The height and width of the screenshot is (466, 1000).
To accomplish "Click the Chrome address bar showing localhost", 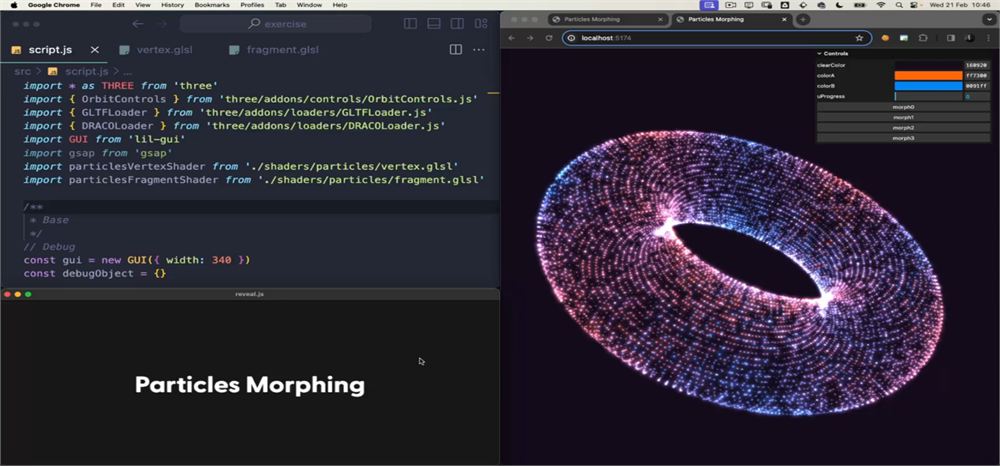I will [x=716, y=38].
